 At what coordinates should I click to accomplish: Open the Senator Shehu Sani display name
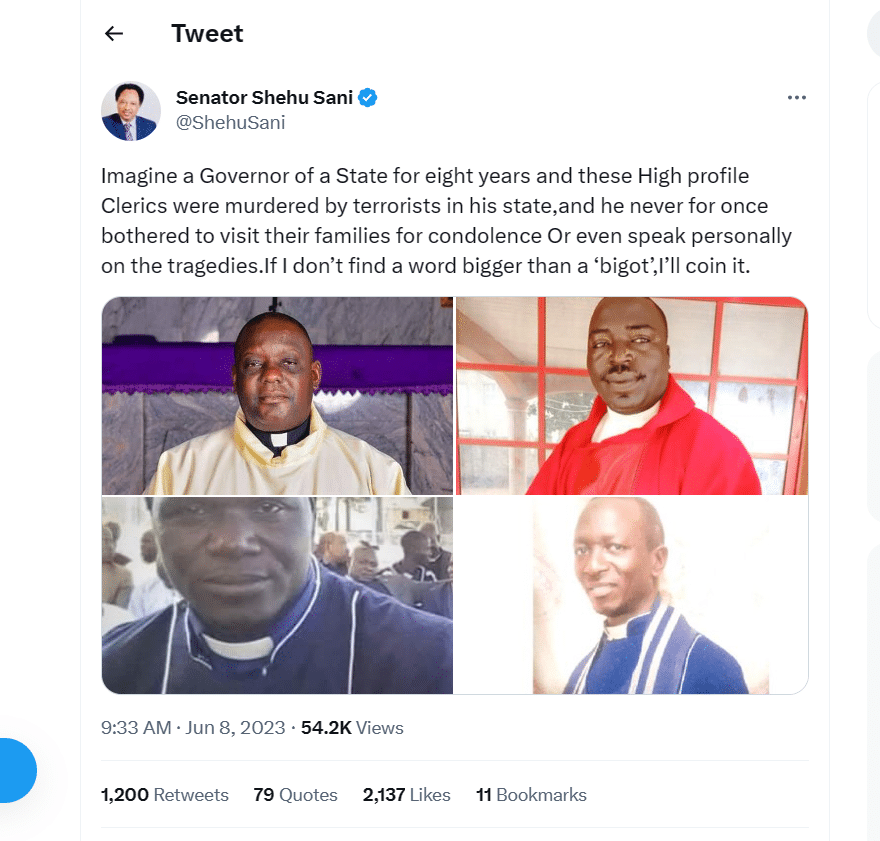264,98
